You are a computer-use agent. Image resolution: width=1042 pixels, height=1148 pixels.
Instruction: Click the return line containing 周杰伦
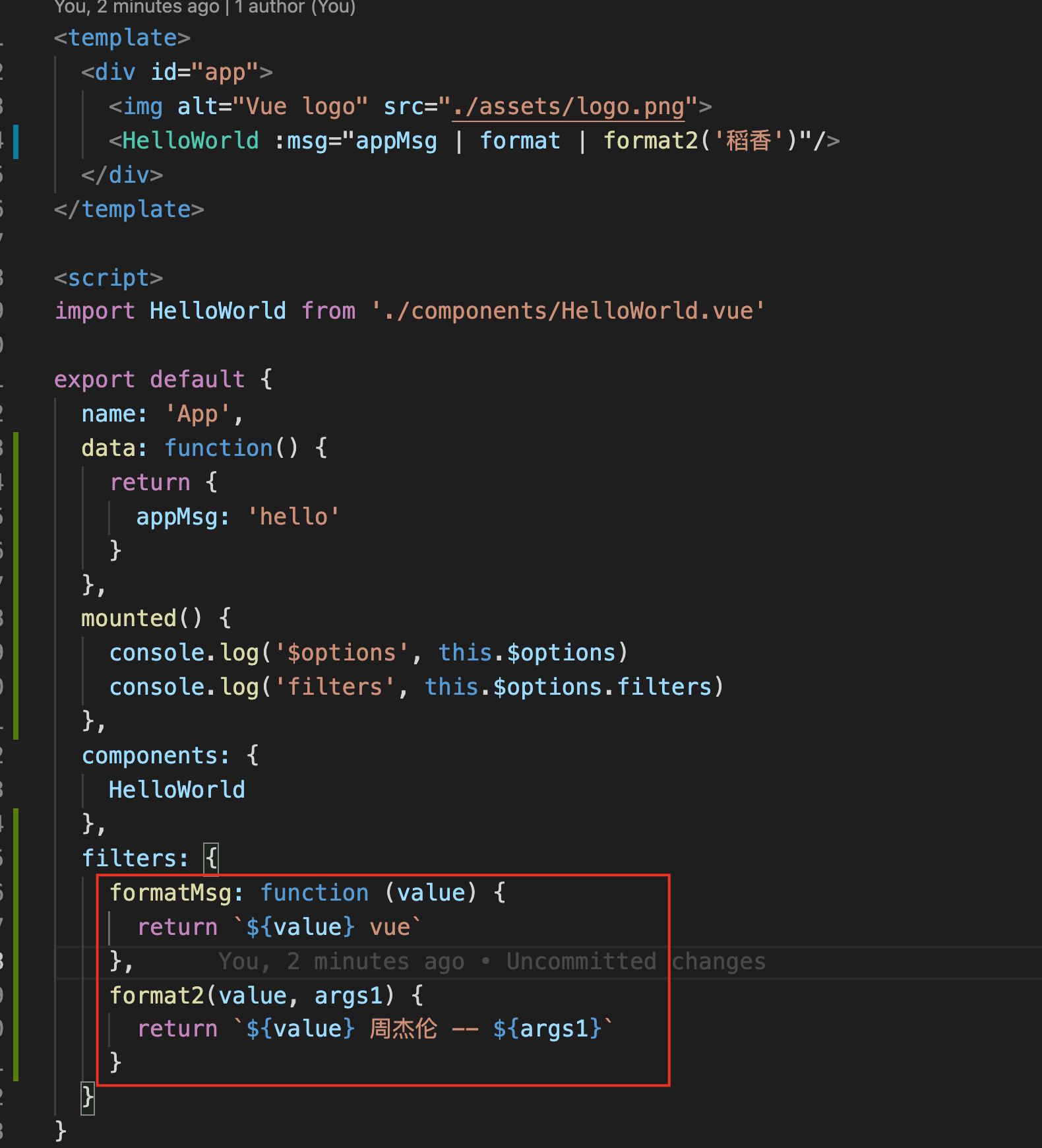pos(375,1029)
